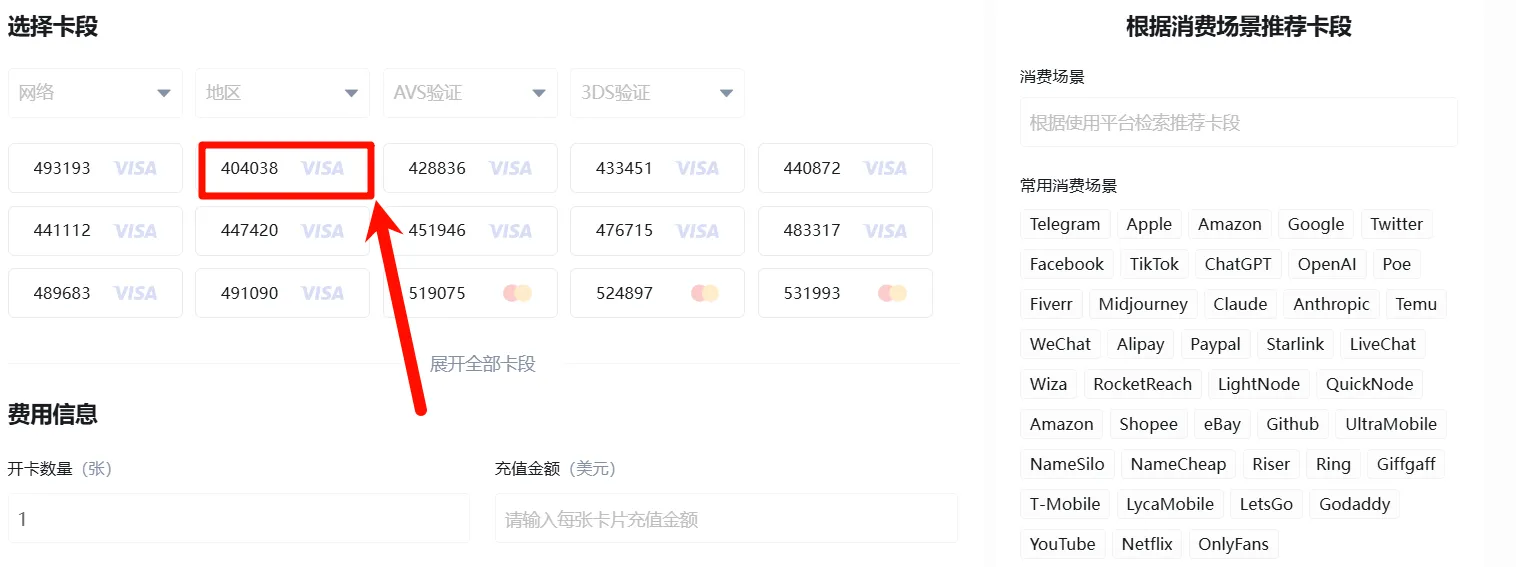
Task: Select the Twitter scenario tag
Action: coord(1397,224)
